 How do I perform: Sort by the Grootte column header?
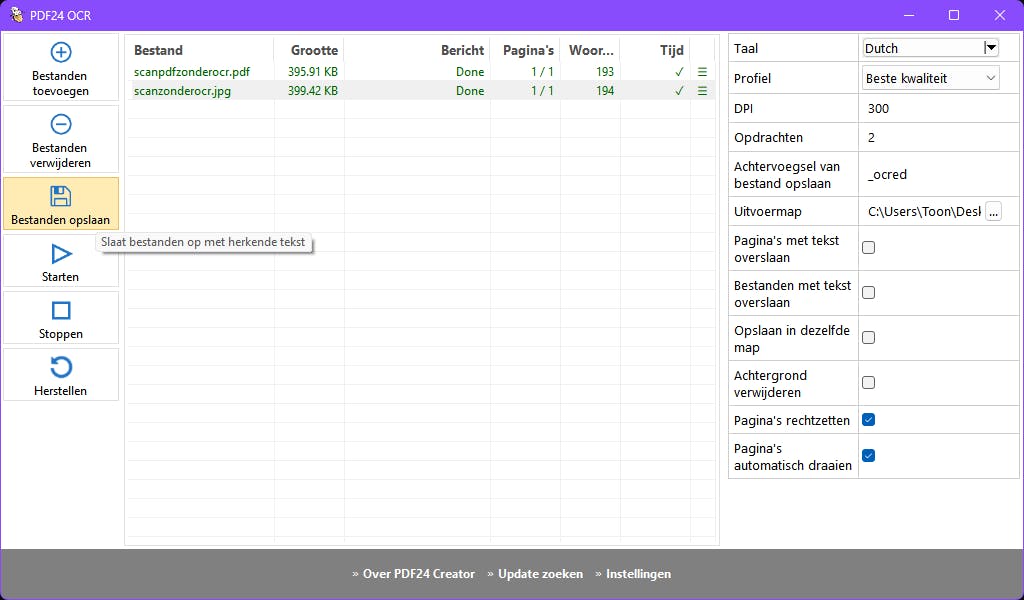(x=314, y=50)
